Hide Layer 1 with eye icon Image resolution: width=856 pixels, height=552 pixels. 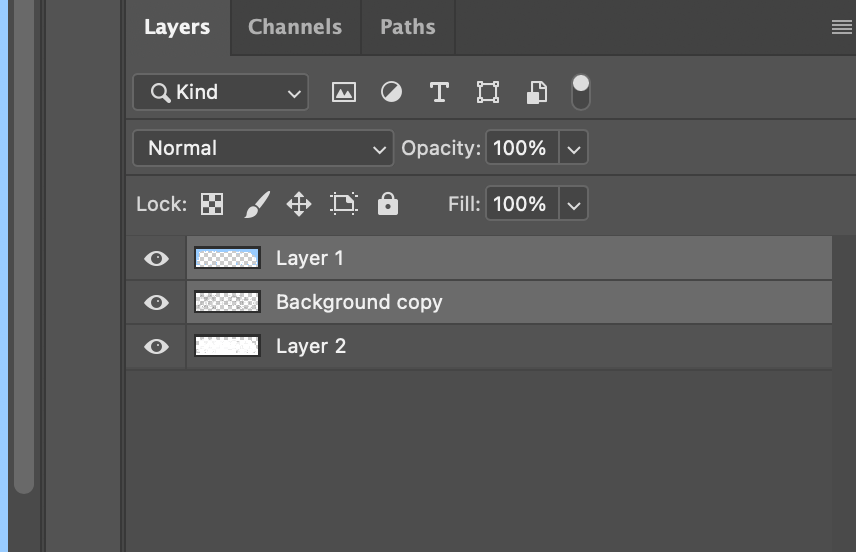click(x=156, y=258)
